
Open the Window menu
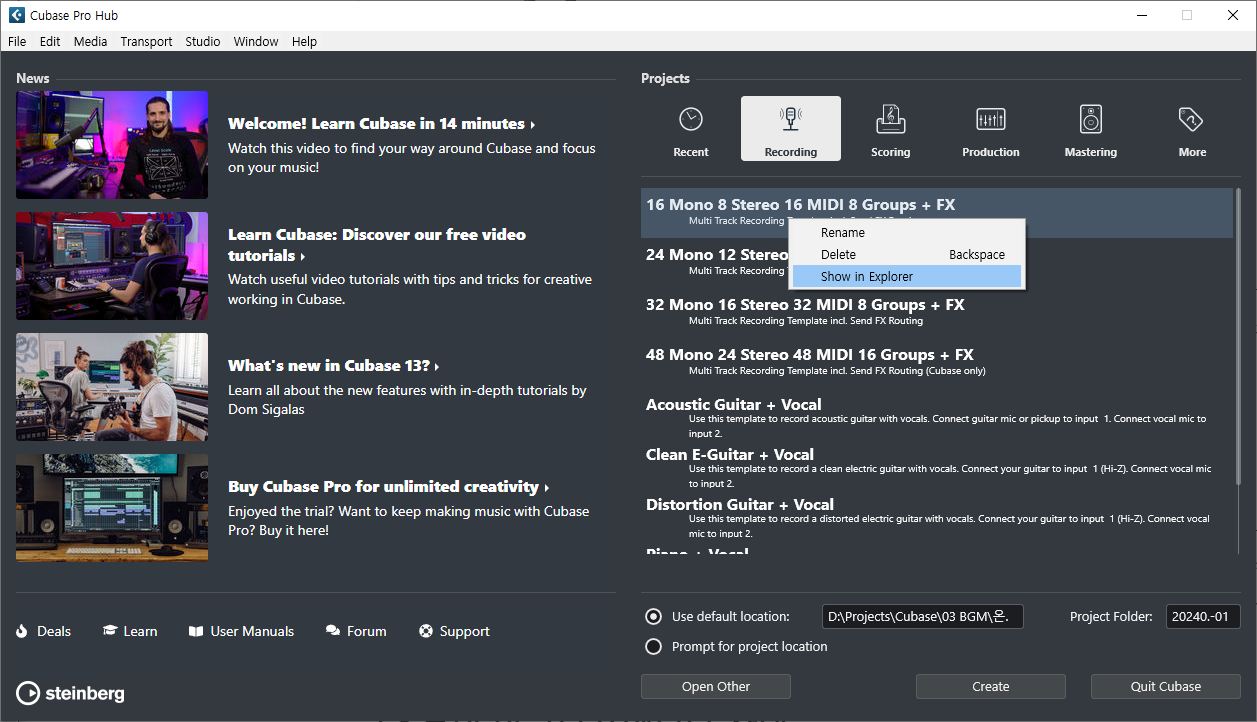(x=256, y=41)
